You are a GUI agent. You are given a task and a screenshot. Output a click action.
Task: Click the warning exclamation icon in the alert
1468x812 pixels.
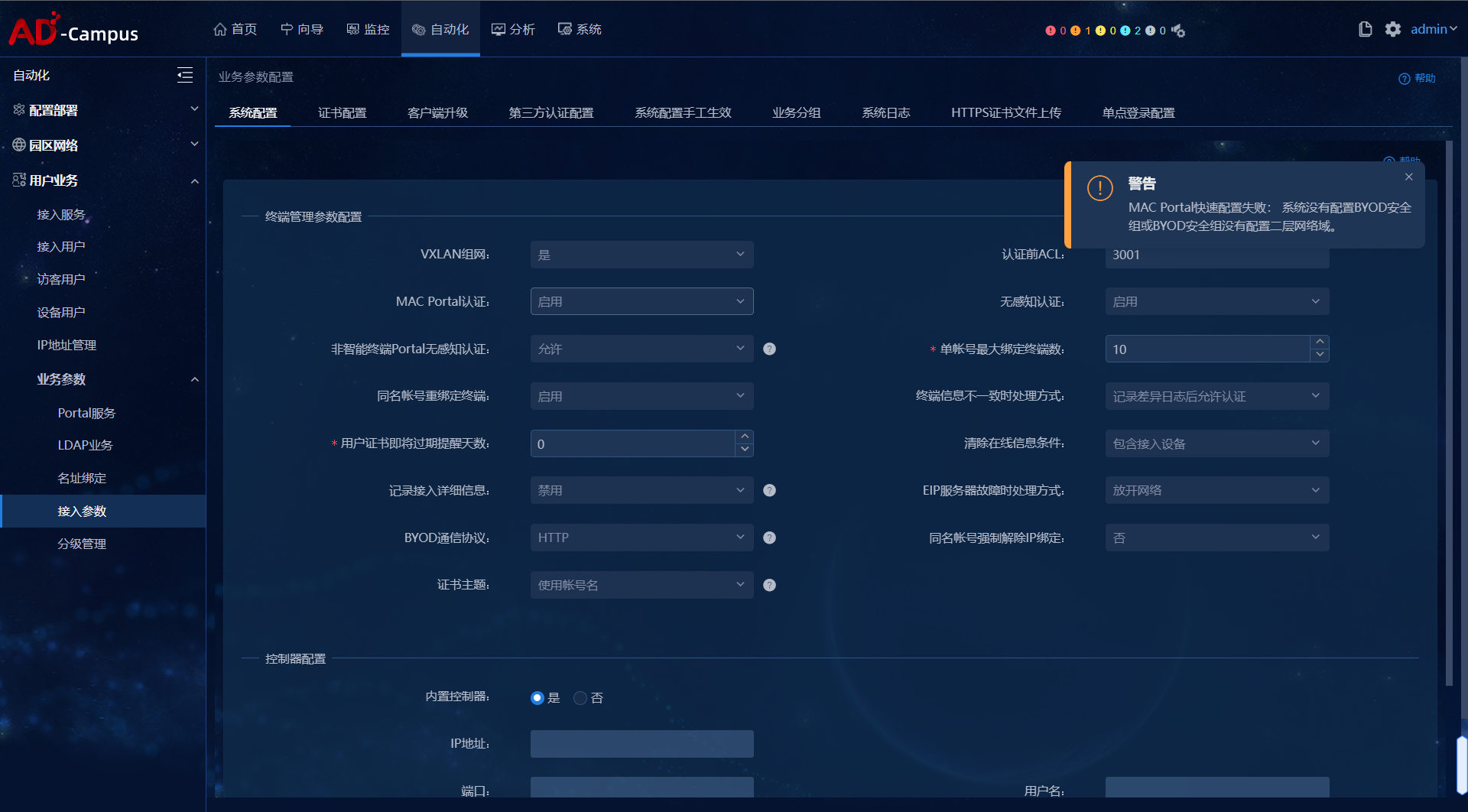(x=1100, y=188)
